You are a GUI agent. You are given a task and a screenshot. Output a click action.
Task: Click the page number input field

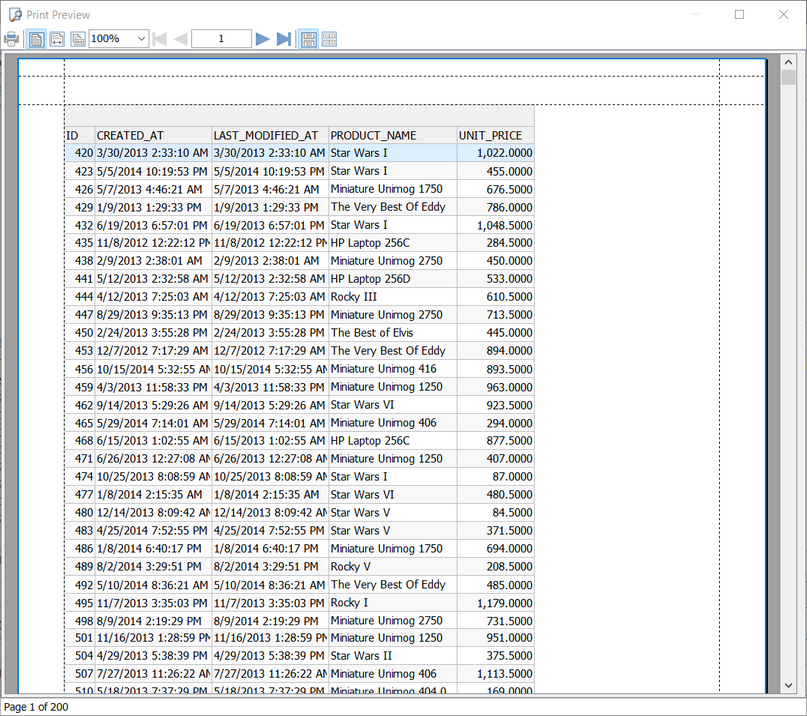(221, 39)
